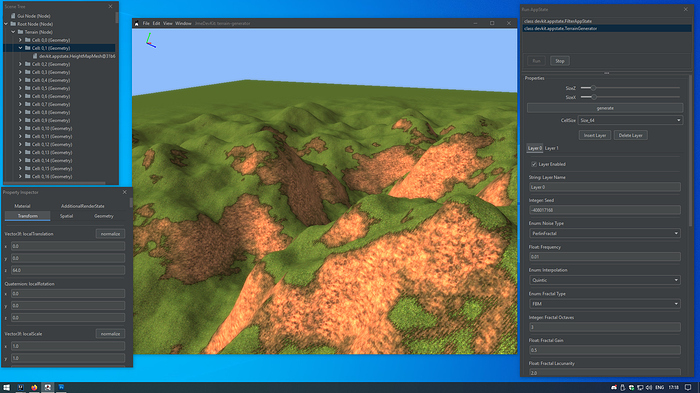The image size is (700, 393).
Task: Open Photoshop from the taskbar
Action: click(x=61, y=387)
